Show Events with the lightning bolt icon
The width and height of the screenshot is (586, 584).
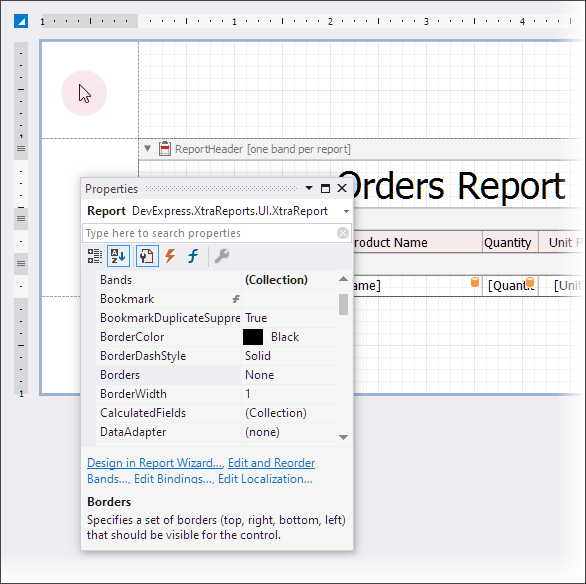[x=170, y=256]
